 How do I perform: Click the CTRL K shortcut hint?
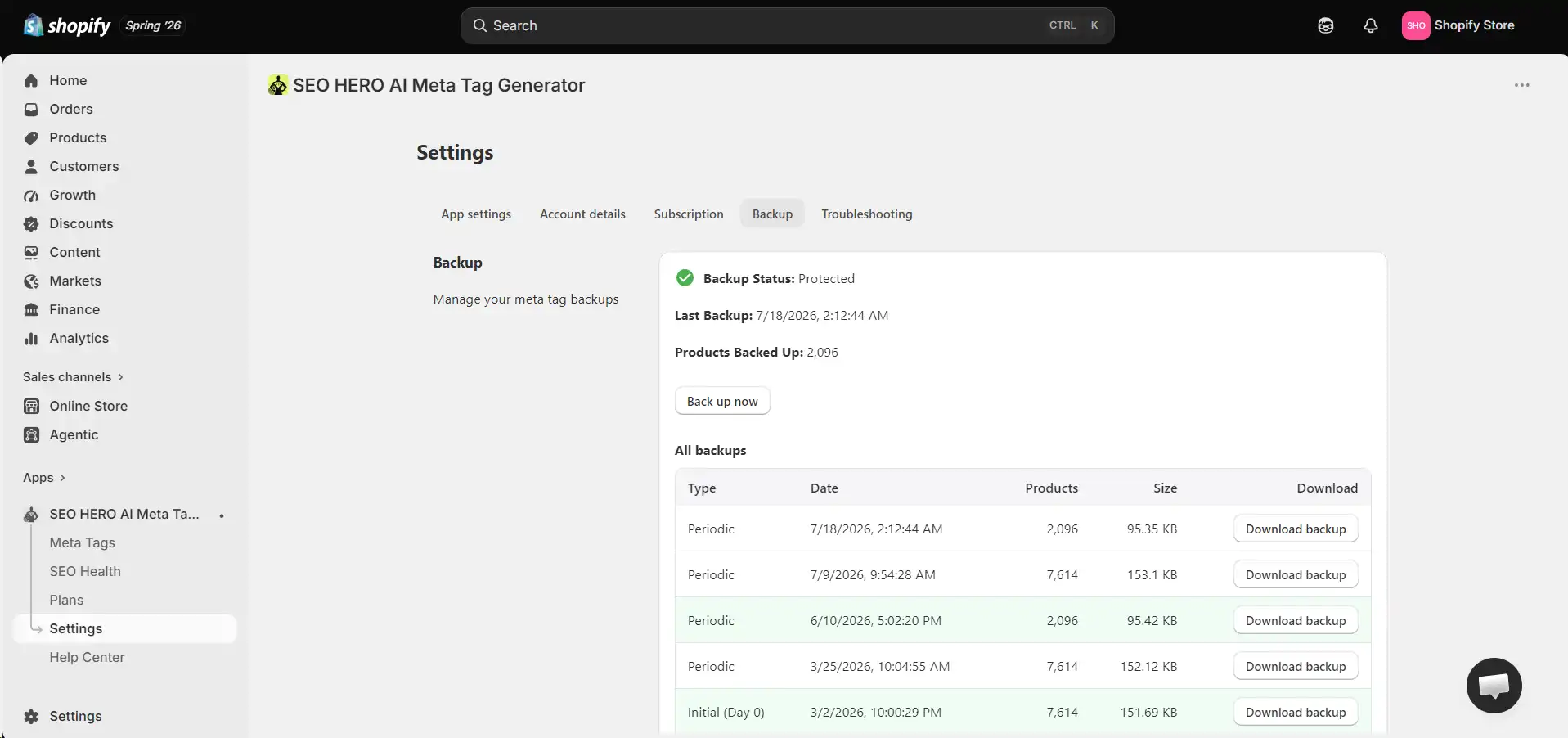(1074, 25)
